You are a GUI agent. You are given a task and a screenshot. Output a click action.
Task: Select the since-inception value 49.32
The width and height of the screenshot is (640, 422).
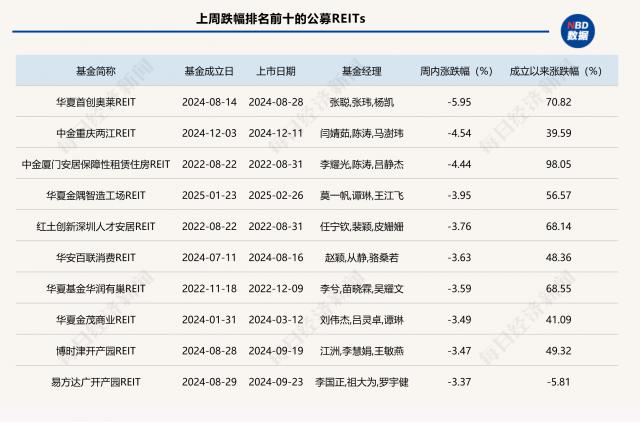(558, 351)
